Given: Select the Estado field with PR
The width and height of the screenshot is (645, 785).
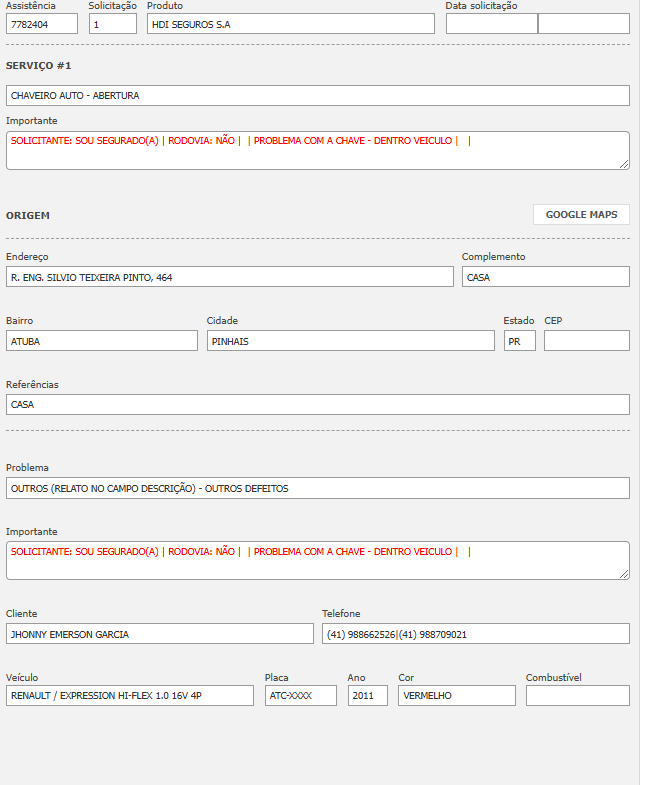Looking at the screenshot, I should tap(519, 341).
